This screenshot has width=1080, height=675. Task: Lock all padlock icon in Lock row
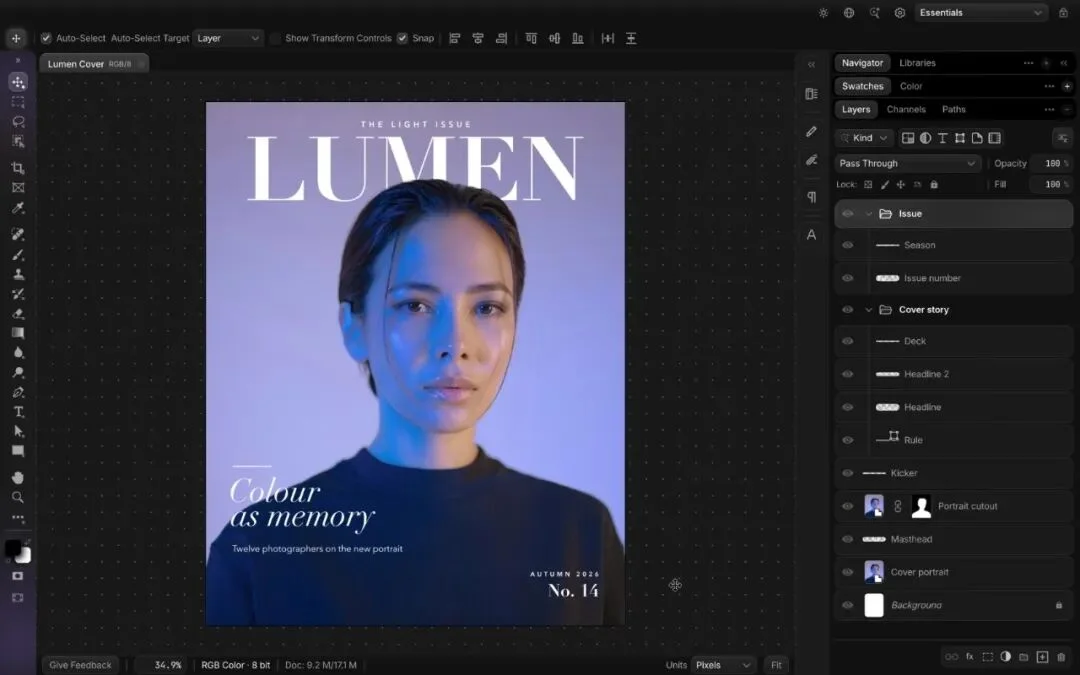click(934, 185)
